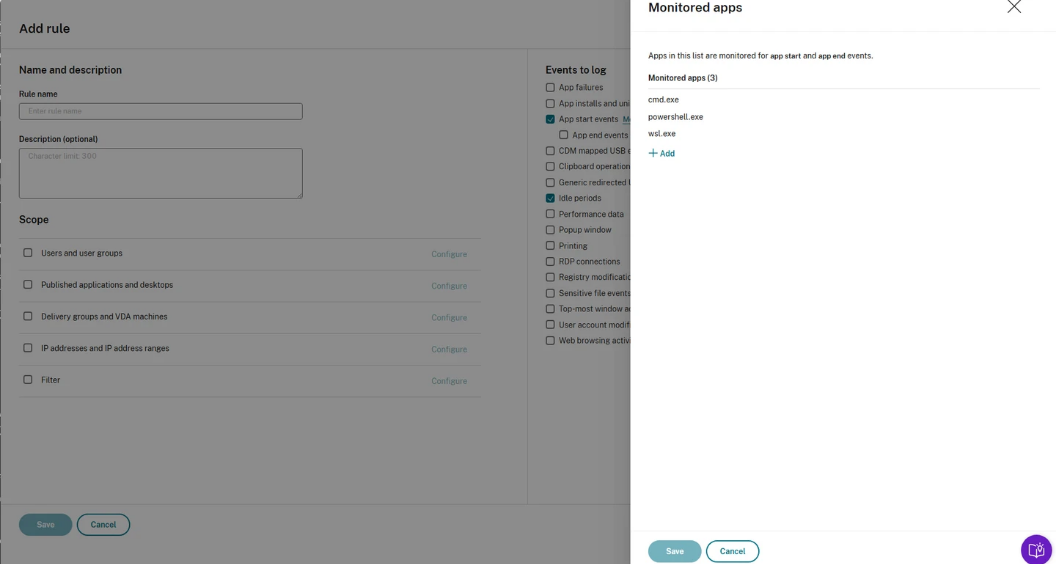Screen dimensions: 1061x564
Task: Check the Popup window checkbox
Action: (550, 230)
